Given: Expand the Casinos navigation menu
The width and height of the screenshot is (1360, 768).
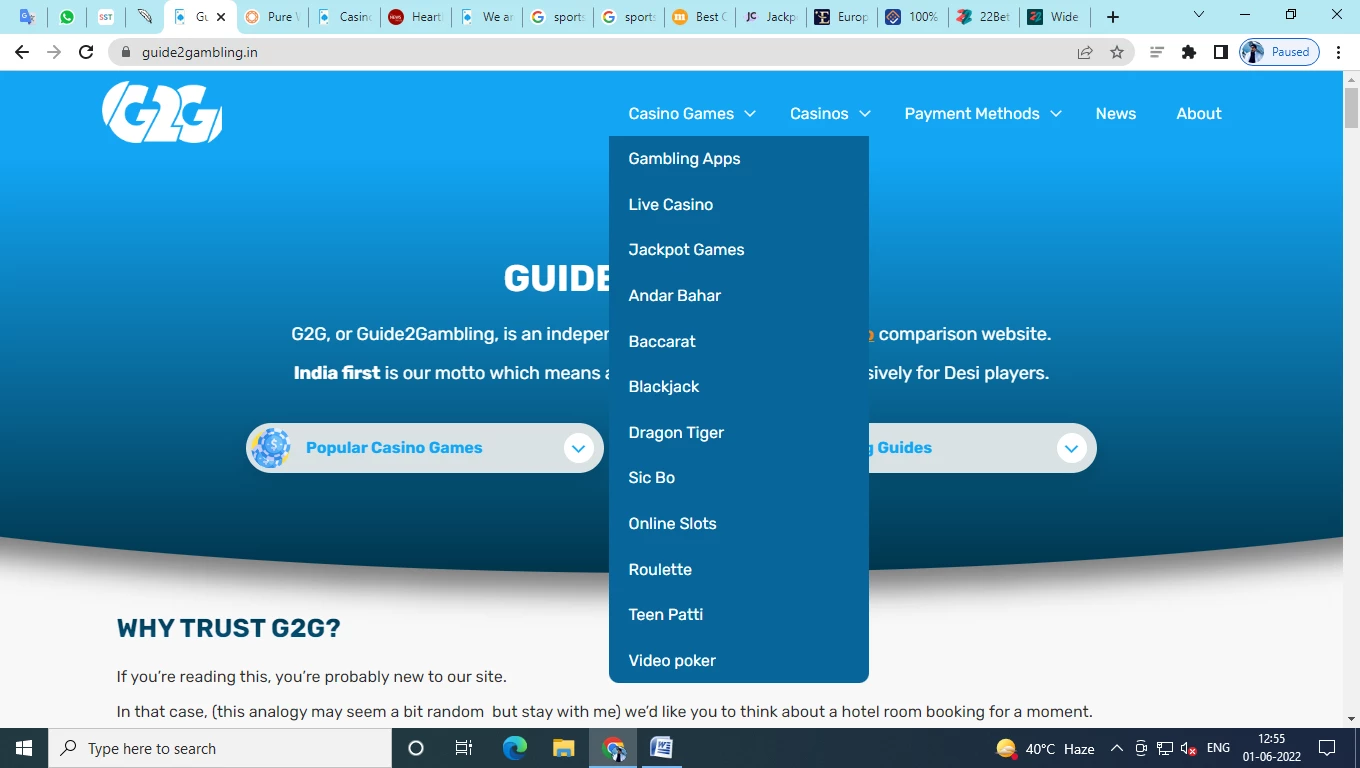Looking at the screenshot, I should click(x=830, y=114).
